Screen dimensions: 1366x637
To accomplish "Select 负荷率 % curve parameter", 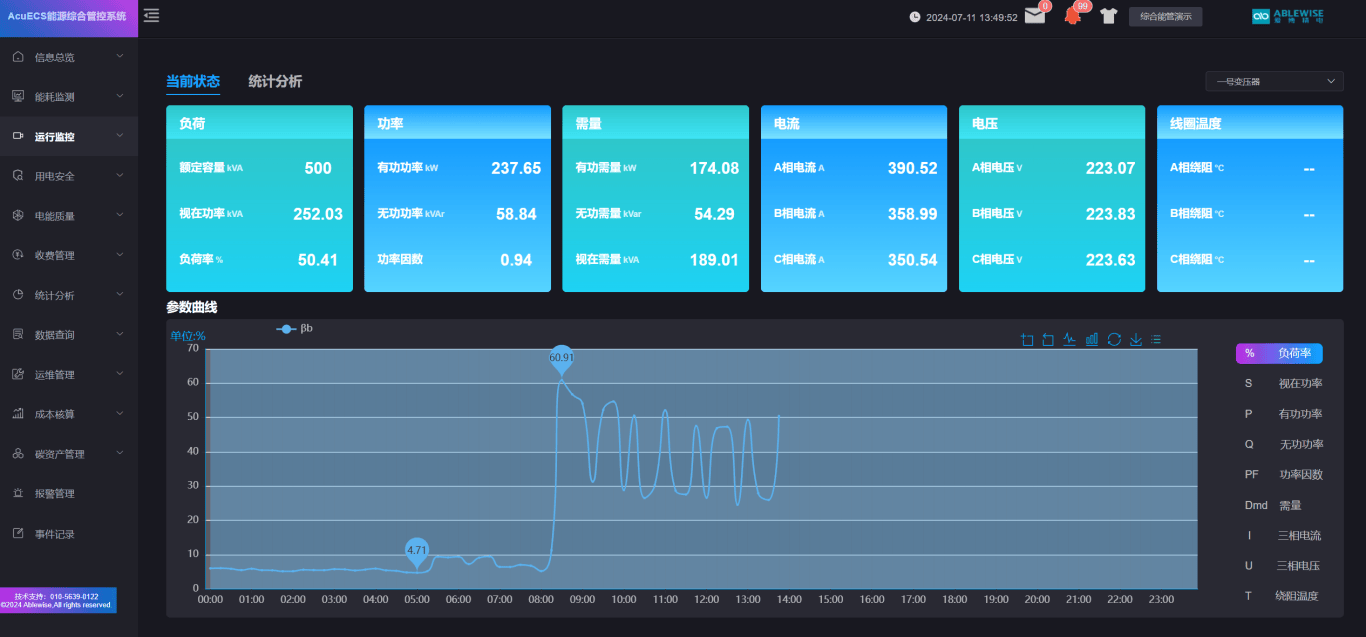I will click(1279, 353).
